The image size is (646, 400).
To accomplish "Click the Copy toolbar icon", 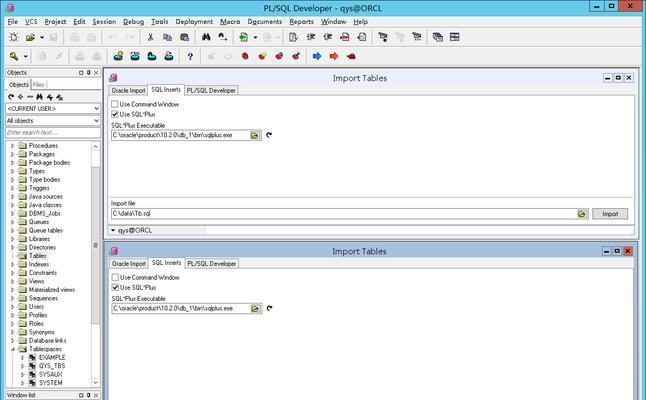I will tap(167, 37).
